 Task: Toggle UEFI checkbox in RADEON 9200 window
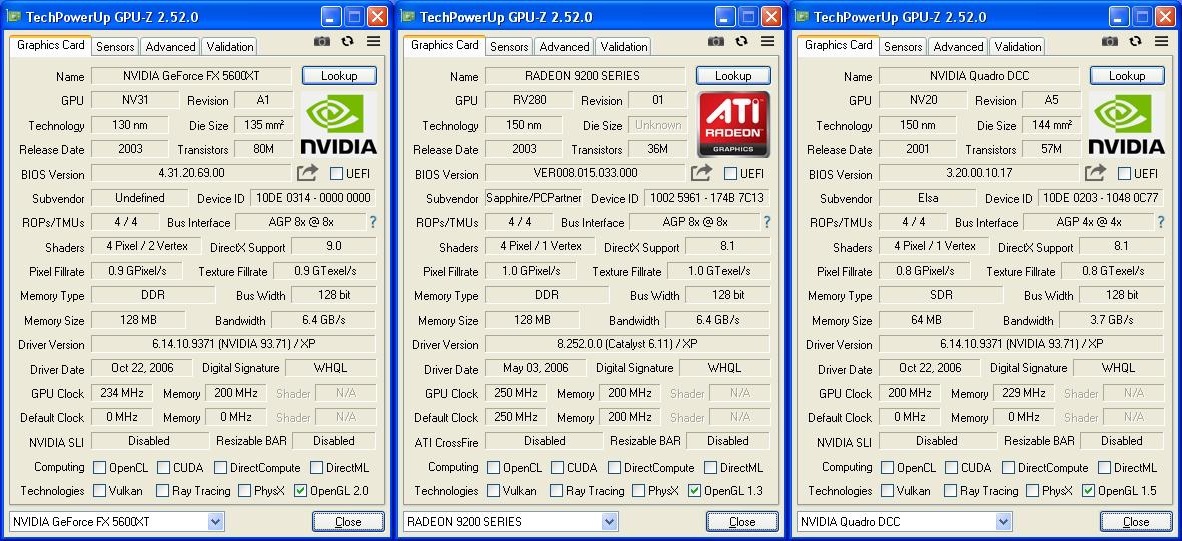coord(730,174)
